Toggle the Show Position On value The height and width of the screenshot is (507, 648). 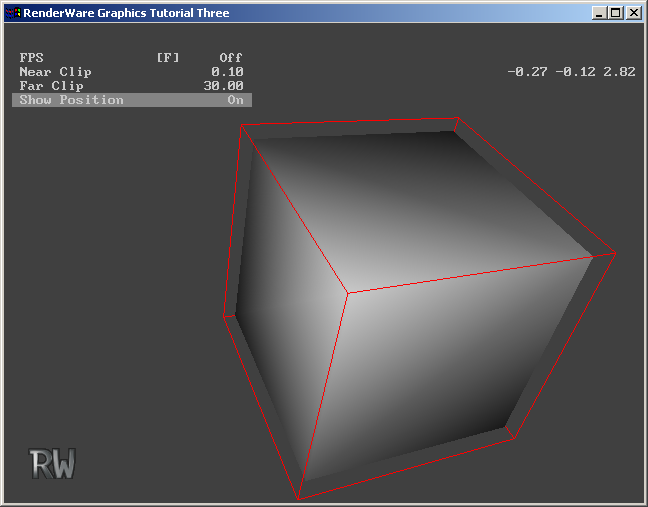pyautogui.click(x=235, y=100)
